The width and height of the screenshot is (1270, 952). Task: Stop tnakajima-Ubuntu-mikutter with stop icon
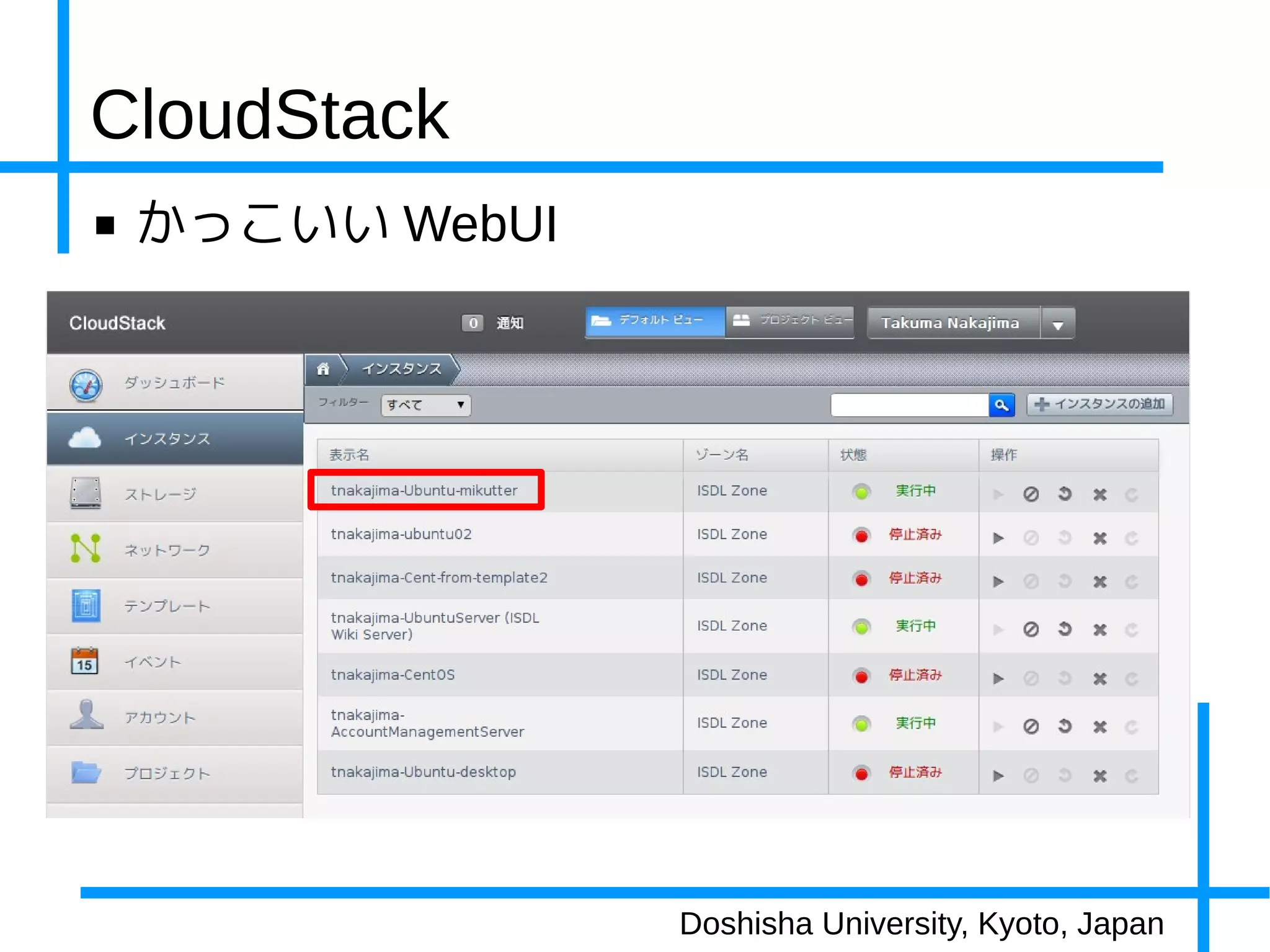coord(1031,494)
